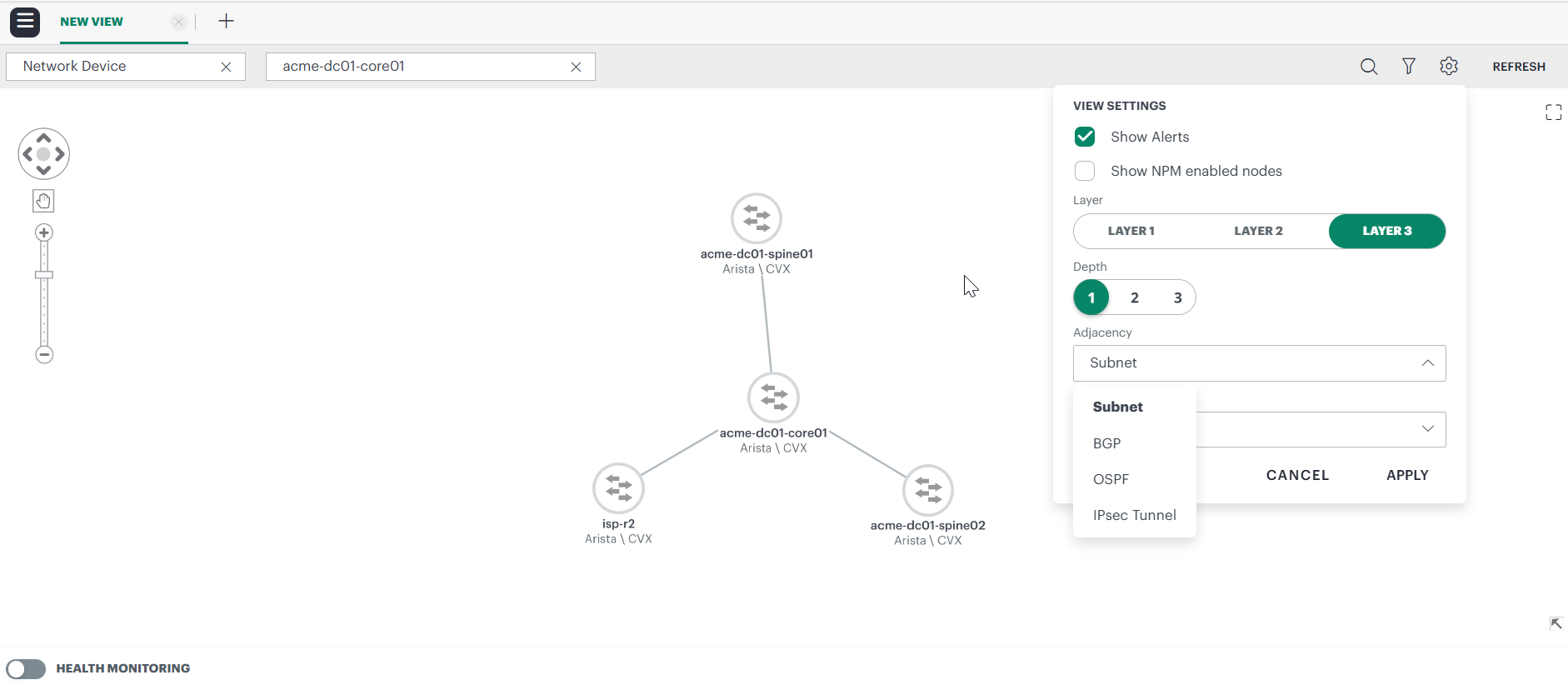Add a new view tab
This screenshot has width=1568, height=690.
(x=226, y=22)
